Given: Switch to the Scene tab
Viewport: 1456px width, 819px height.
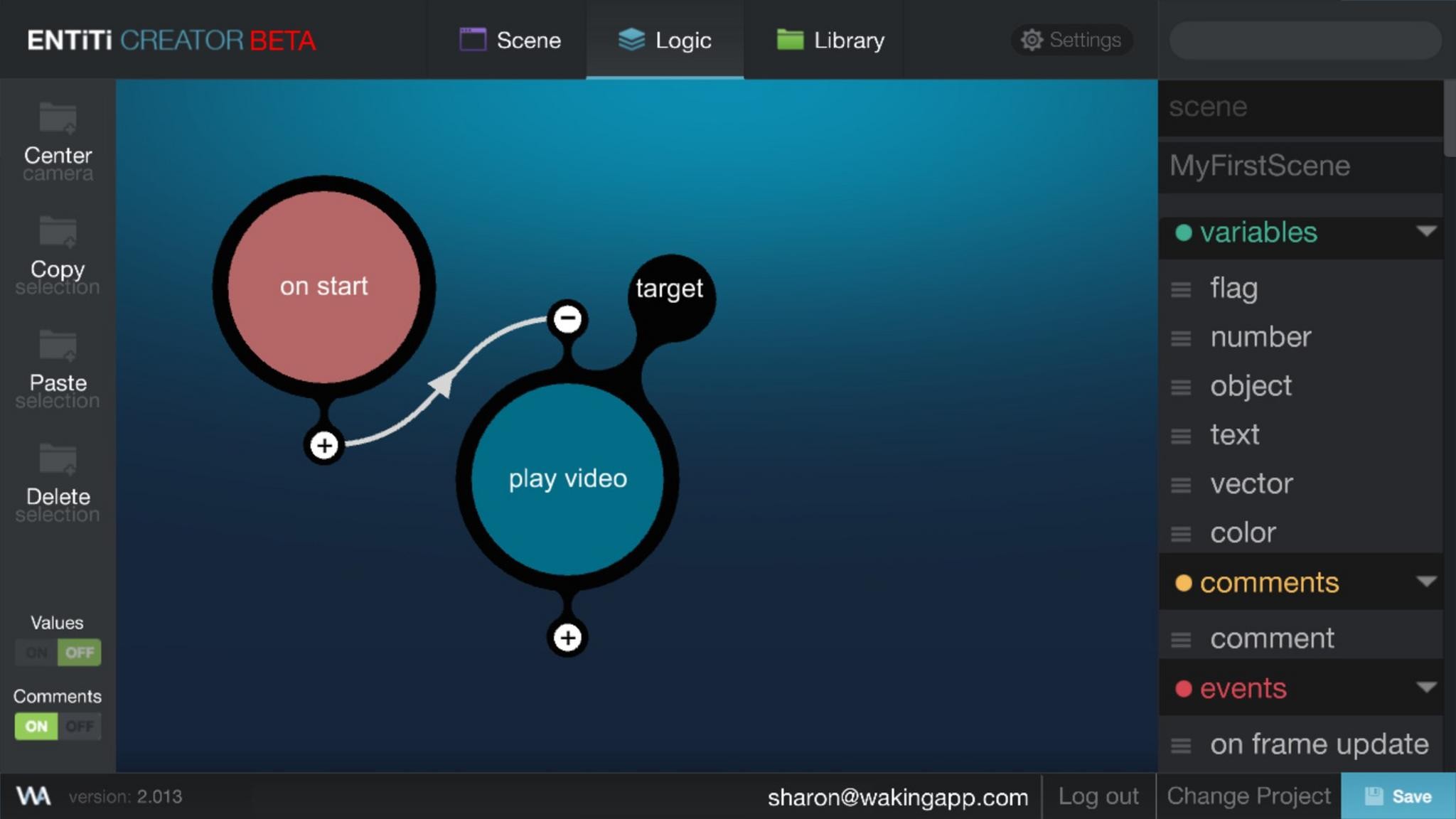Looking at the screenshot, I should 508,40.
